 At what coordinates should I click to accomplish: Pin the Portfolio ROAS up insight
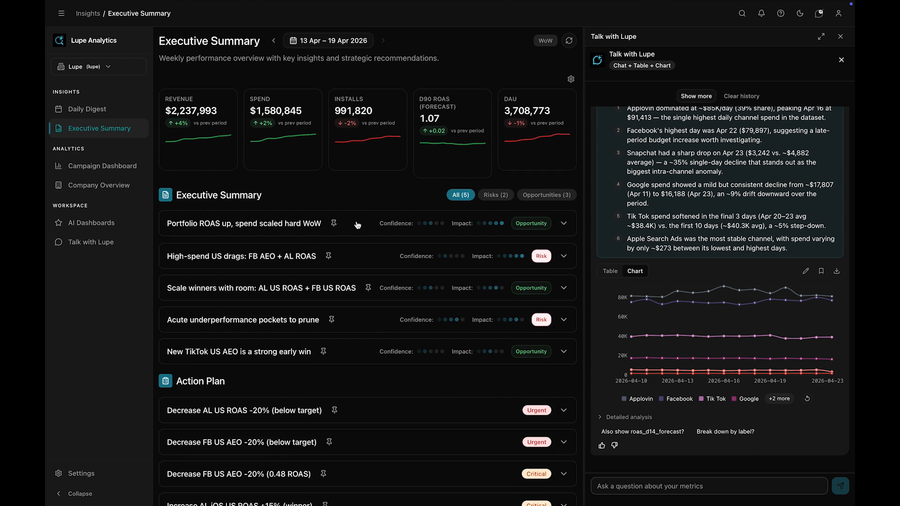(333, 223)
